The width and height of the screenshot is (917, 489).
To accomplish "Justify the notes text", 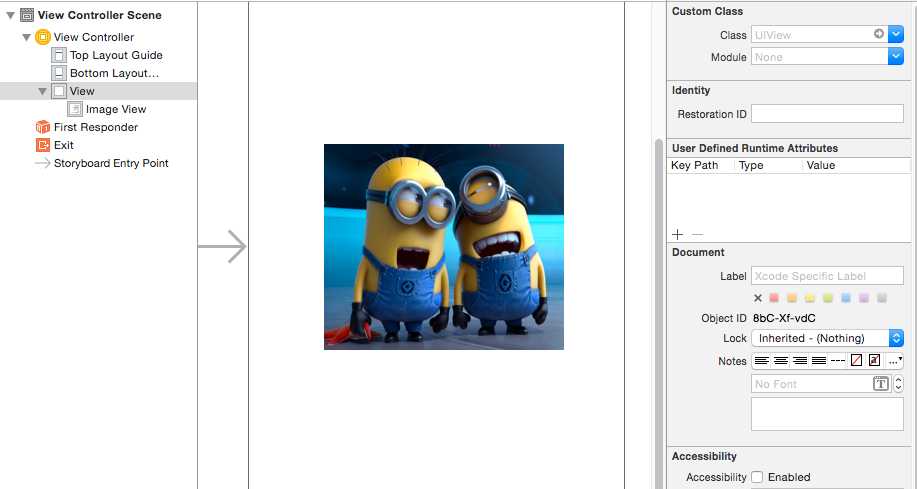I will pyautogui.click(x=819, y=361).
